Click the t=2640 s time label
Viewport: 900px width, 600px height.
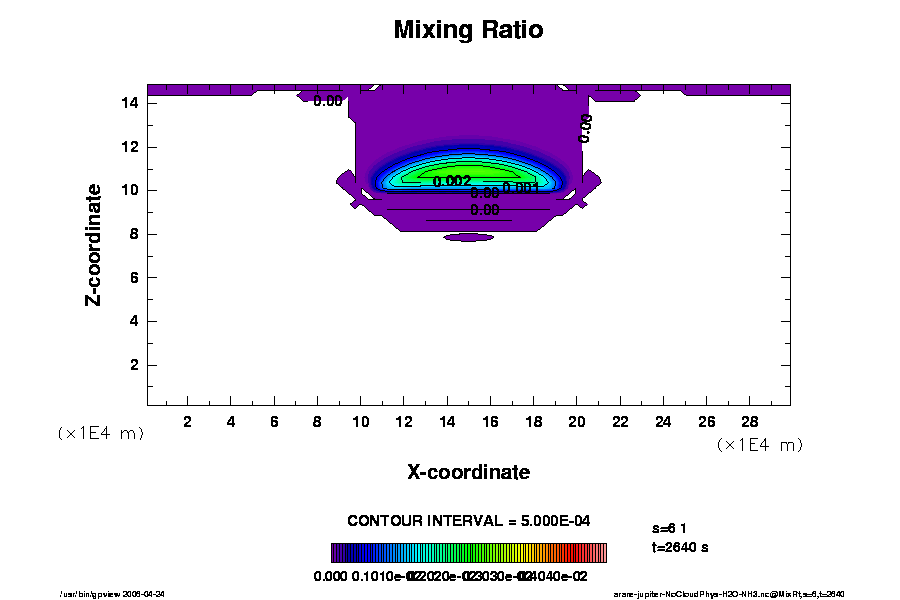(680, 547)
